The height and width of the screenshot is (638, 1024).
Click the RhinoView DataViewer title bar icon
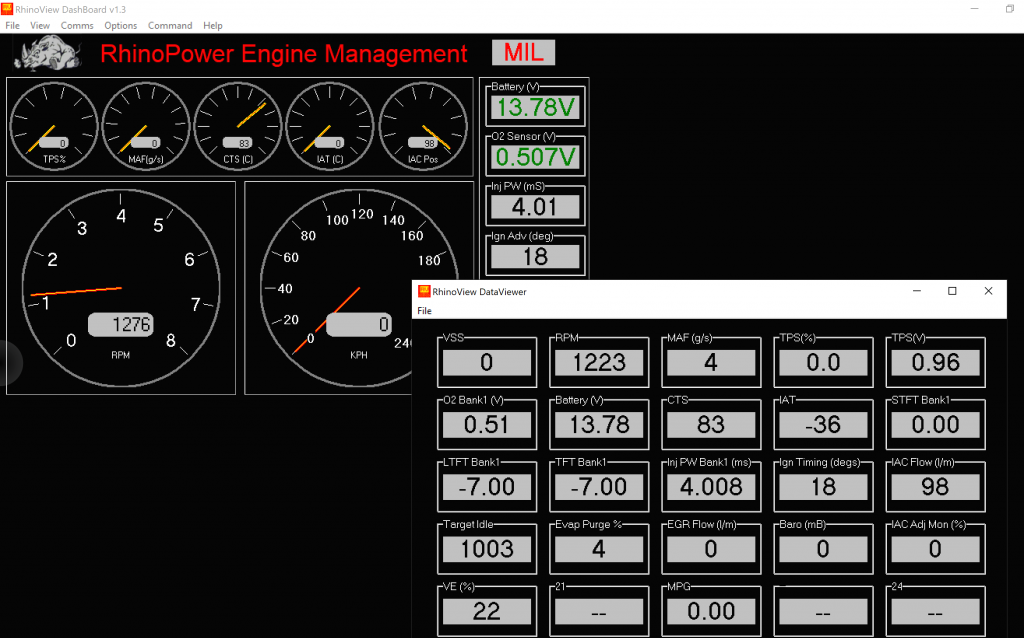[x=424, y=291]
